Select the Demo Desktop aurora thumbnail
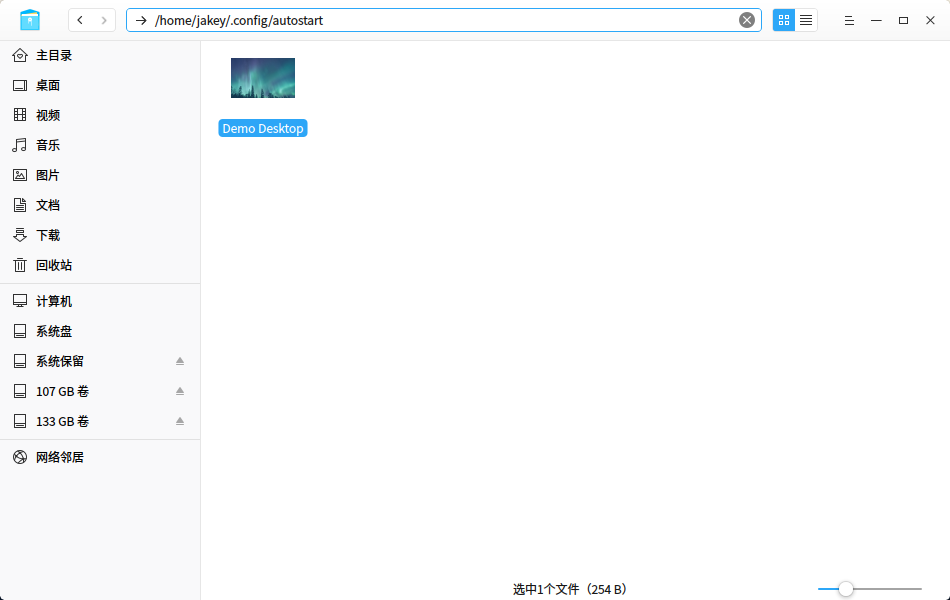950x600 pixels. pos(263,78)
